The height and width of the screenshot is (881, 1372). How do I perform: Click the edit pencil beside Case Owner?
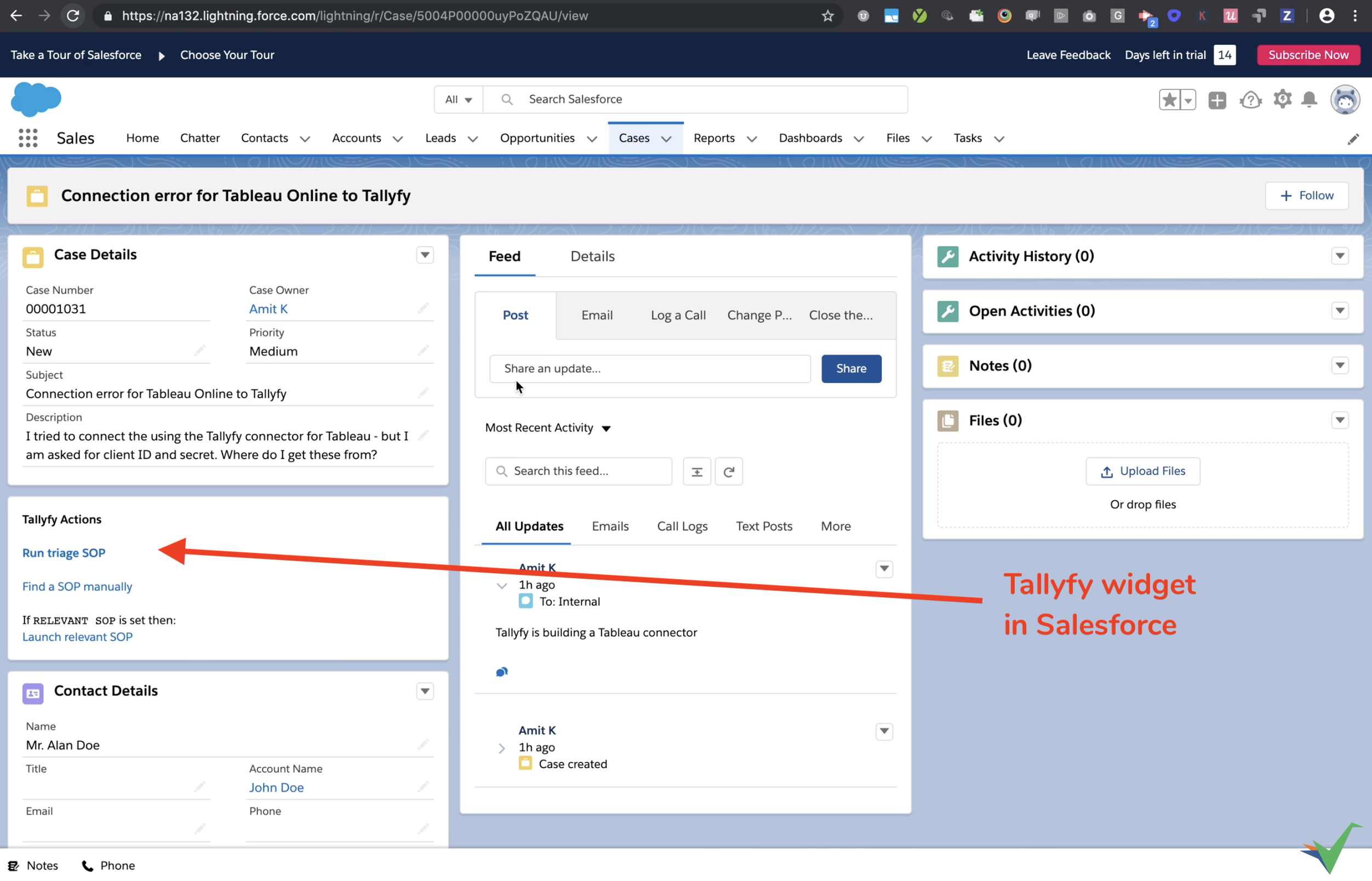point(424,308)
